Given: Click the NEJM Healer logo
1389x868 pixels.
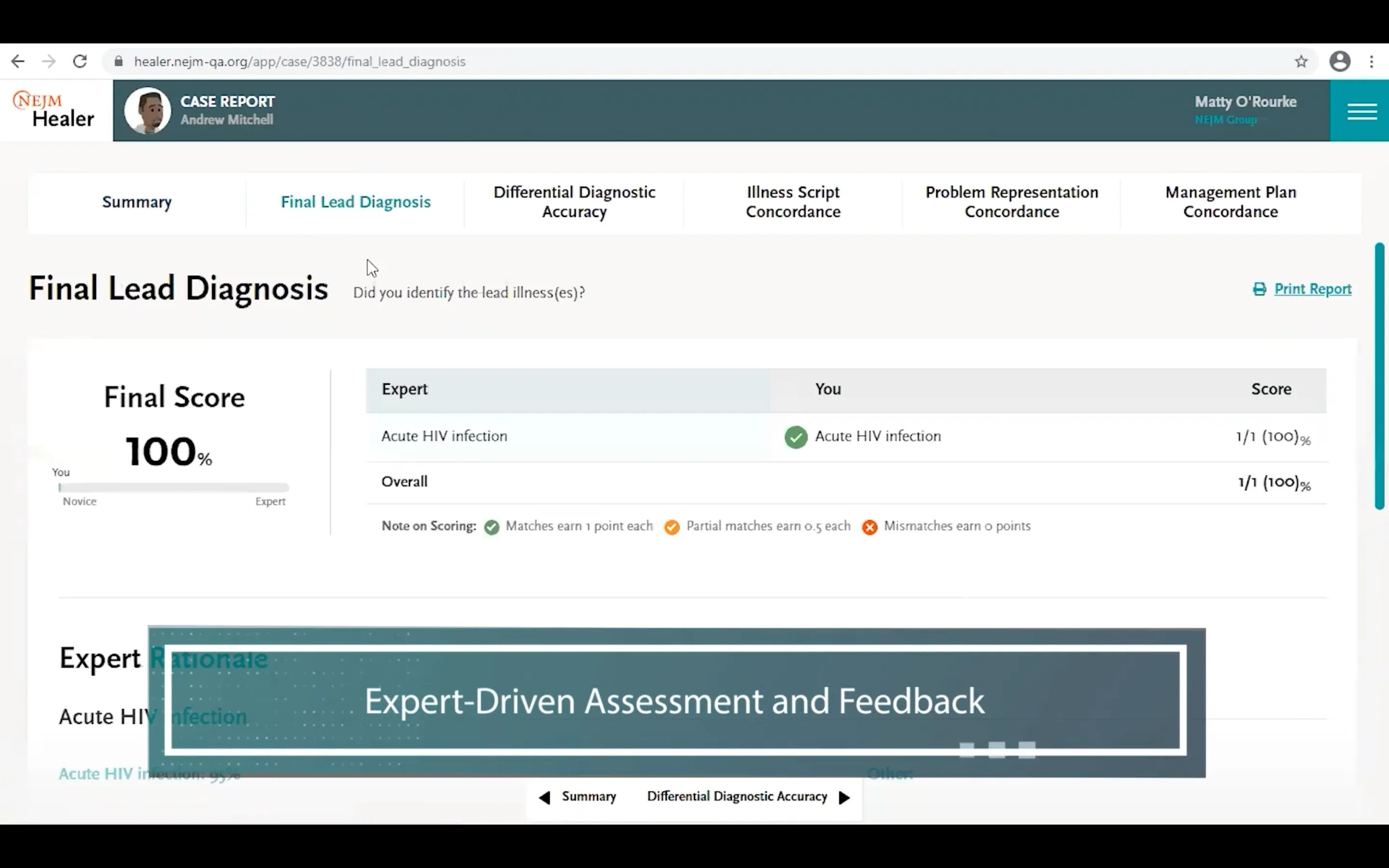Looking at the screenshot, I should point(55,109).
